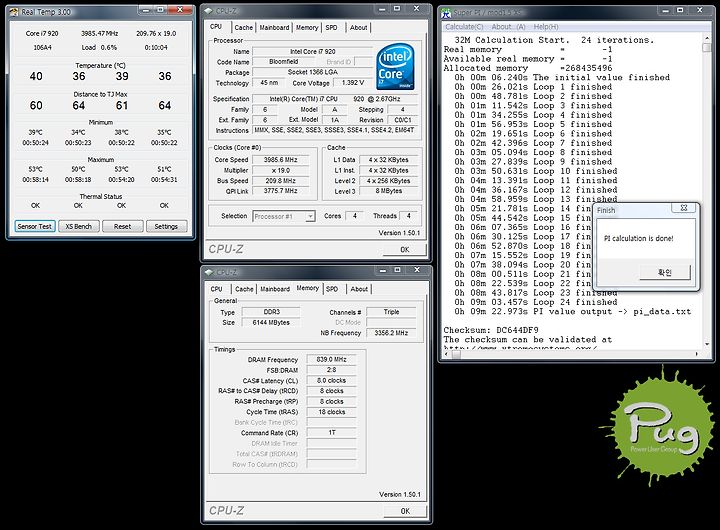The image size is (720, 530).
Task: Click '209.76 x 19.0' in Real Temp
Action: (x=156, y=34)
